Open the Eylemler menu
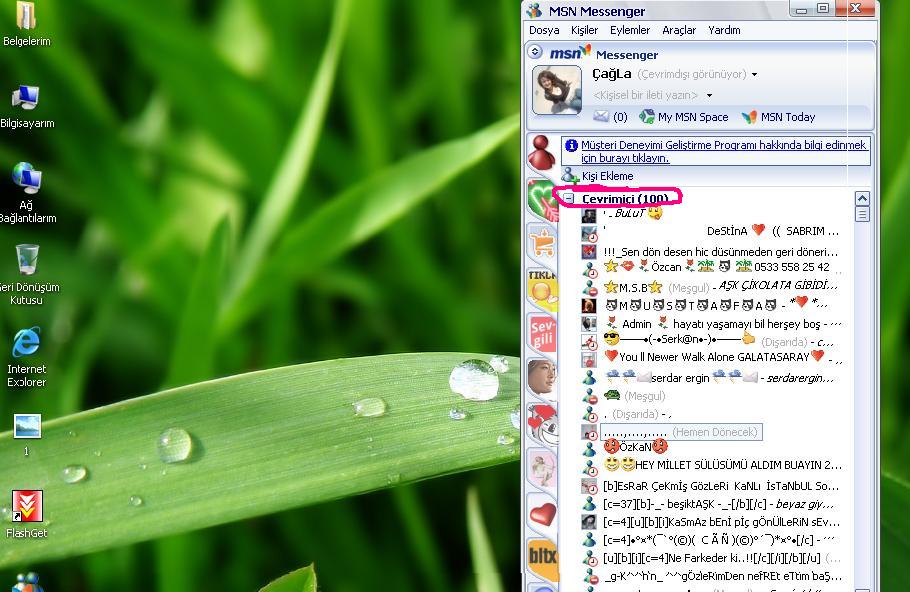 [630, 30]
